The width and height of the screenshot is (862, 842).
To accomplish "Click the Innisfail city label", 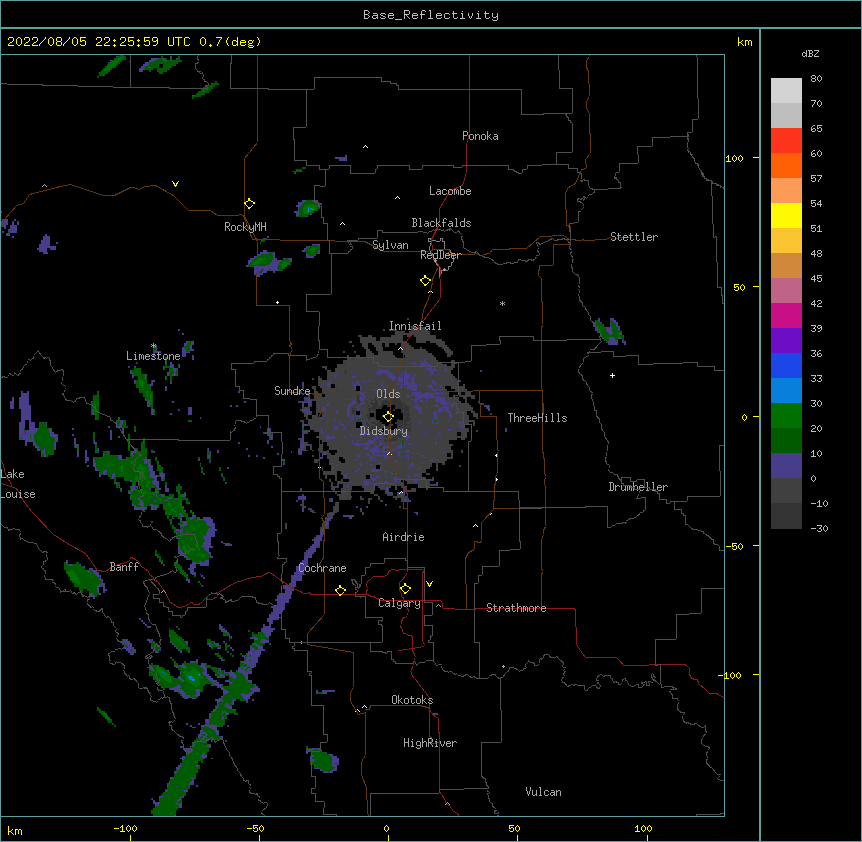I will [415, 326].
